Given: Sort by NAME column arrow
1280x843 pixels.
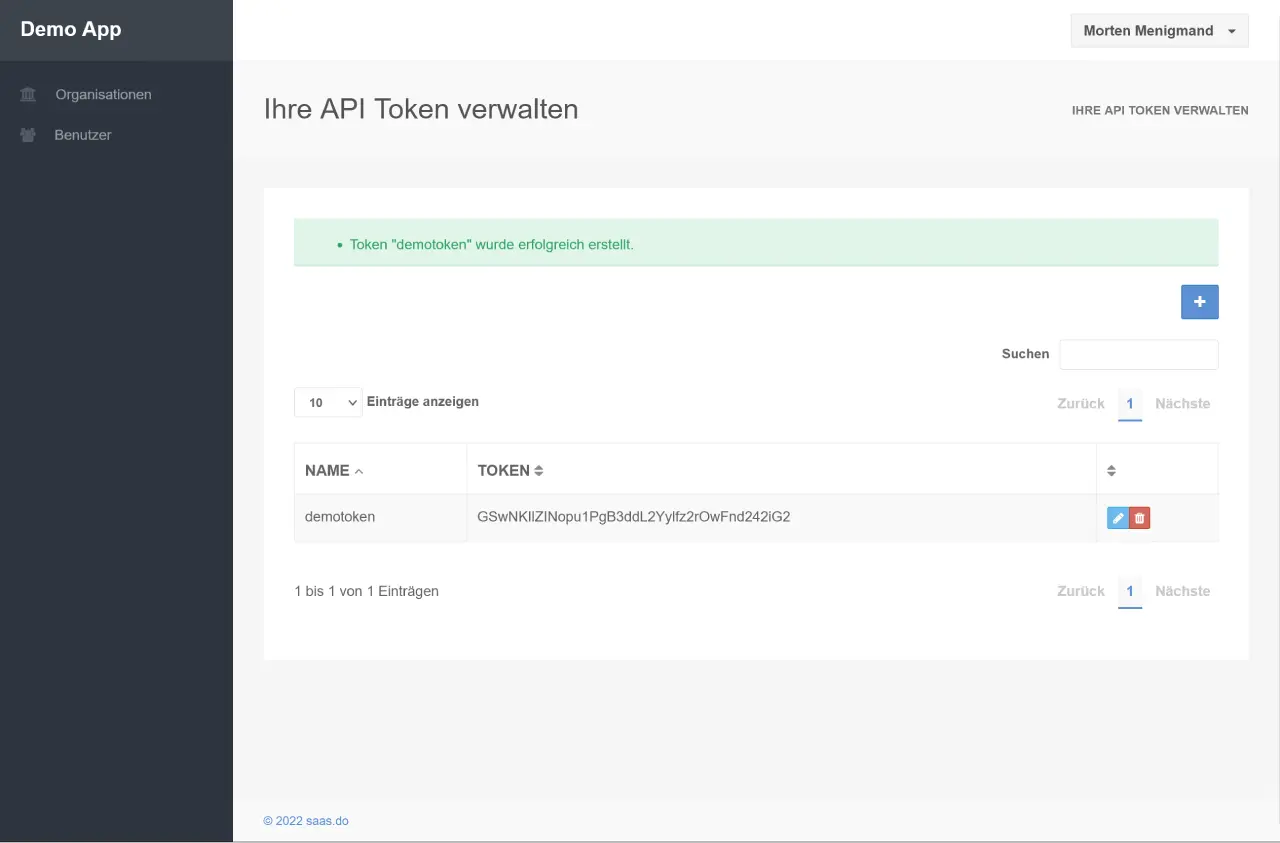Looking at the screenshot, I should click(359, 471).
